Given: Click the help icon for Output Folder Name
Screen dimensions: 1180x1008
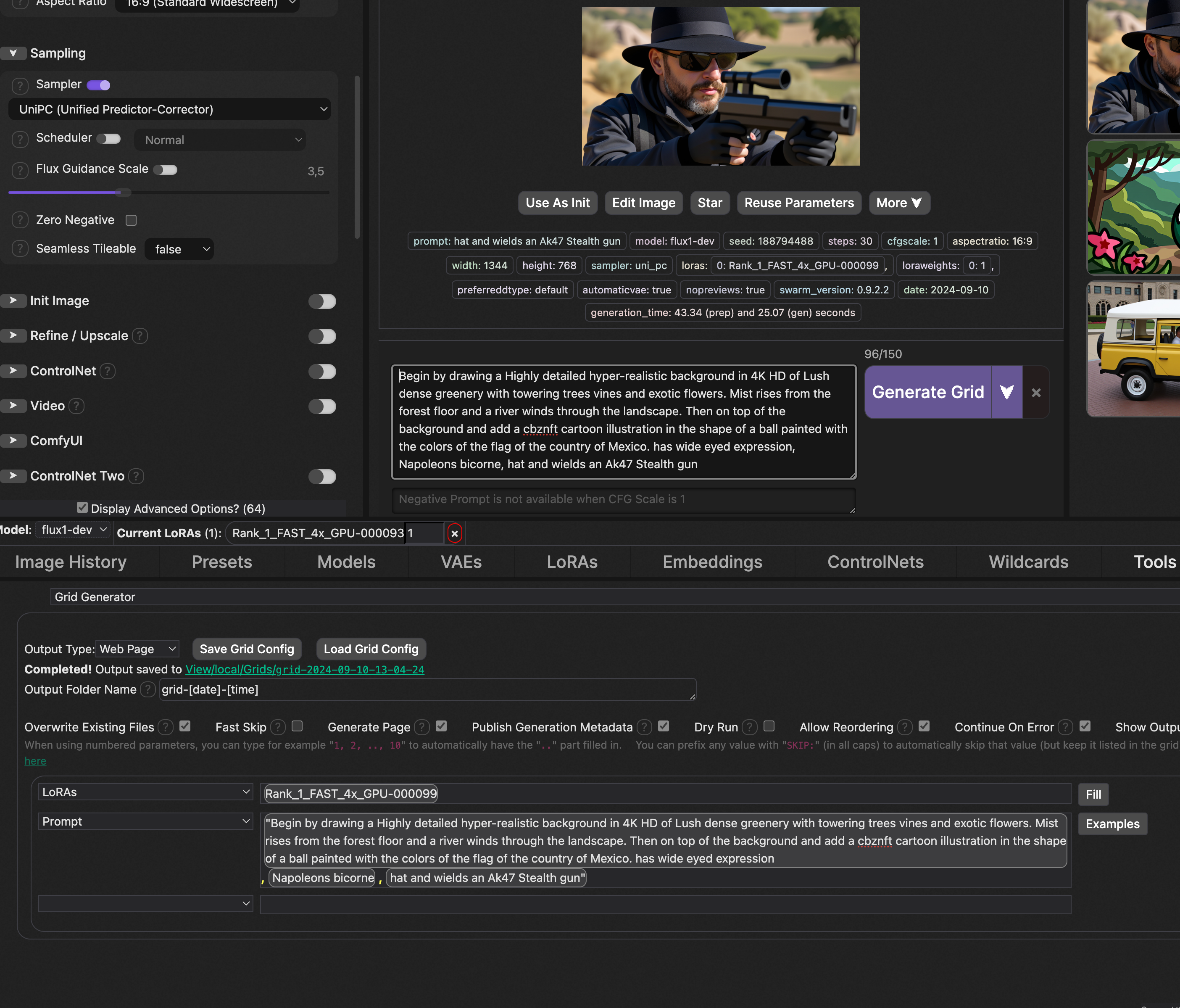Looking at the screenshot, I should 147,689.
